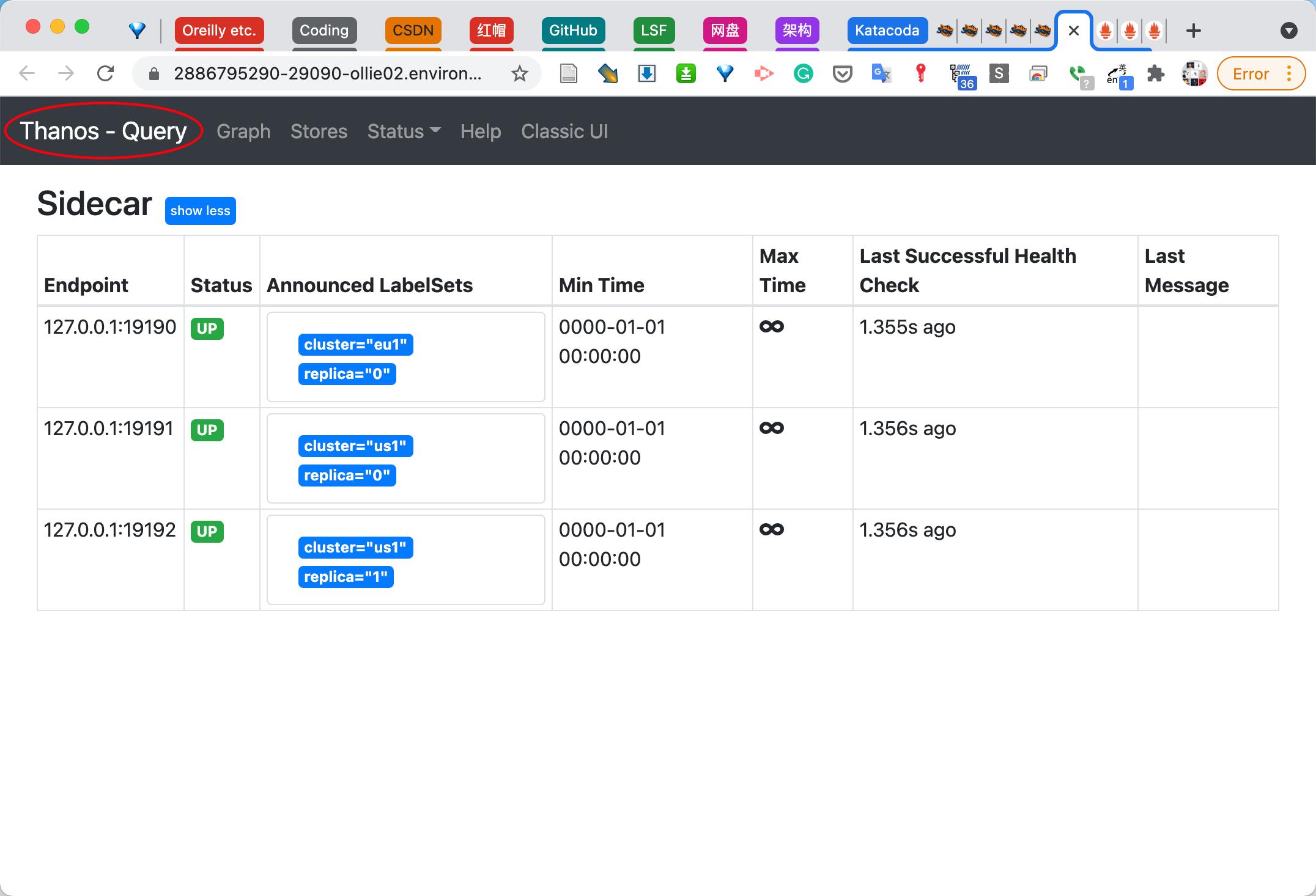1316x896 pixels.
Task: Switch to Classic UI
Action: coord(564,131)
